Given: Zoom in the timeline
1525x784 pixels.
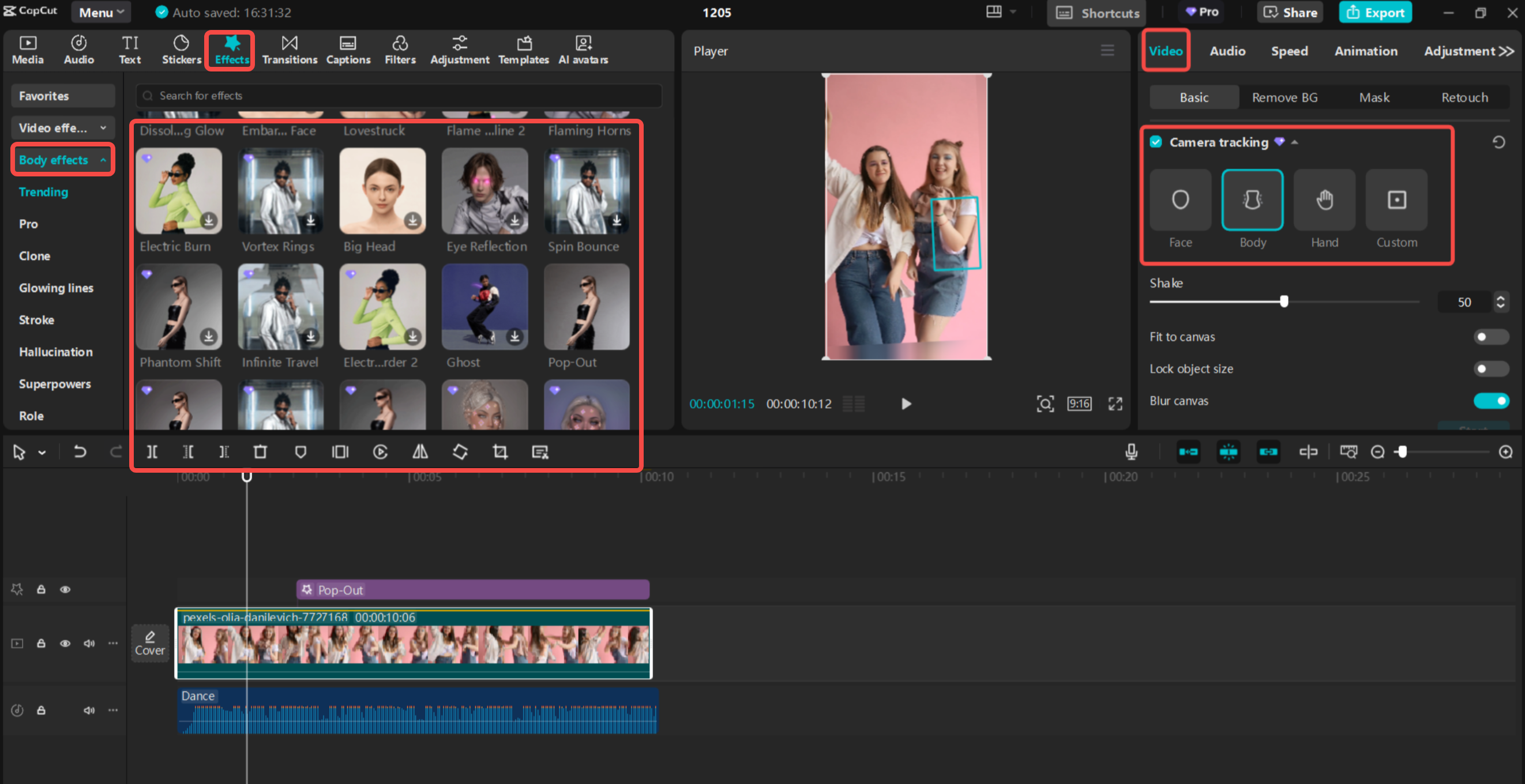Looking at the screenshot, I should pyautogui.click(x=1505, y=452).
